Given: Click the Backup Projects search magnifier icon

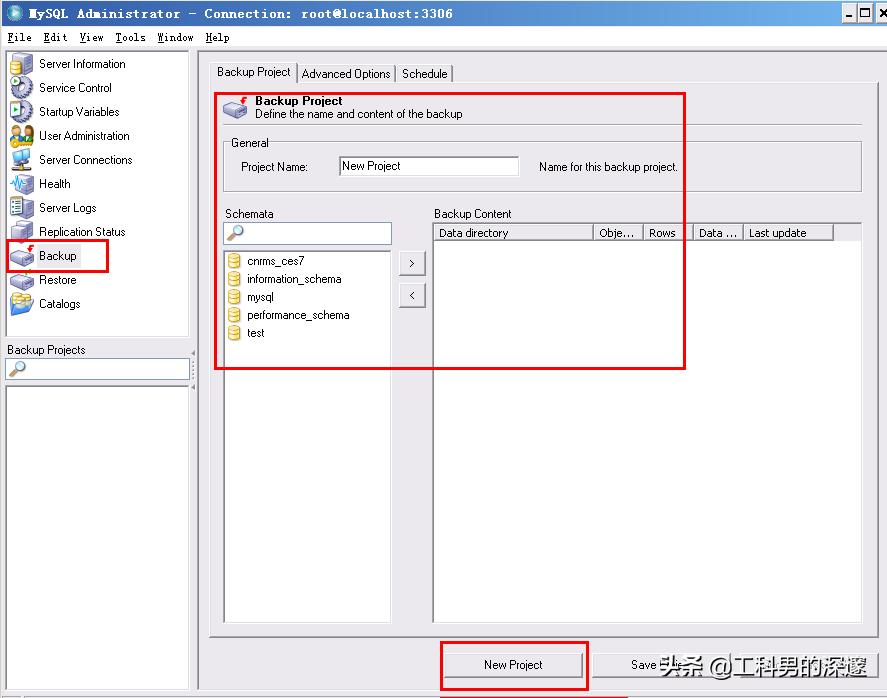Looking at the screenshot, I should pyautogui.click(x=18, y=368).
